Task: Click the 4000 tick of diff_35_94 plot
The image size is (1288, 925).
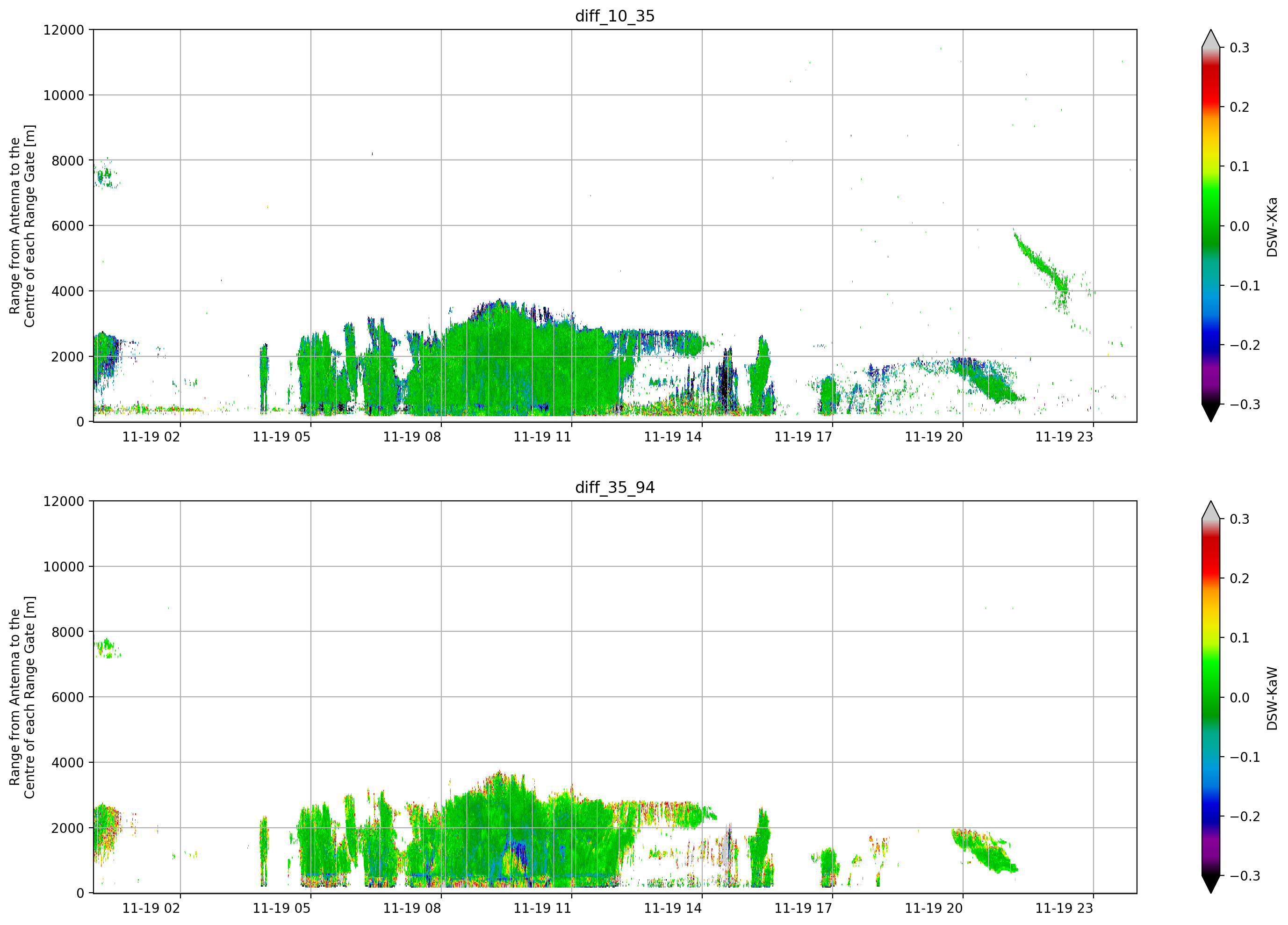Action: 68,763
